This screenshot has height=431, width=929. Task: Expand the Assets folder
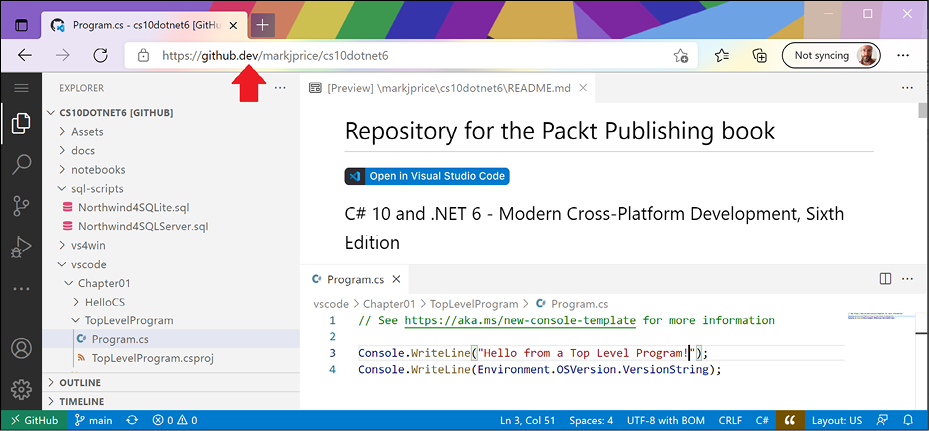[87, 132]
